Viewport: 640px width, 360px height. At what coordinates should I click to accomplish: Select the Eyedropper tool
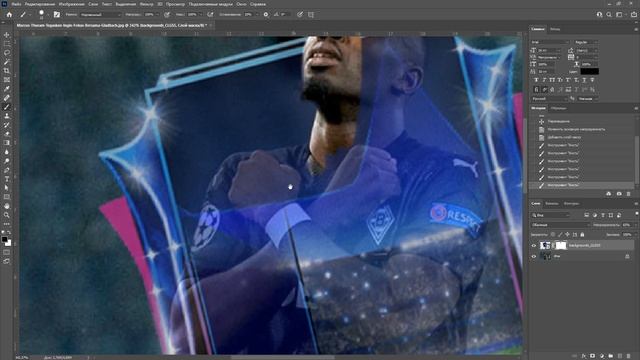[7, 89]
